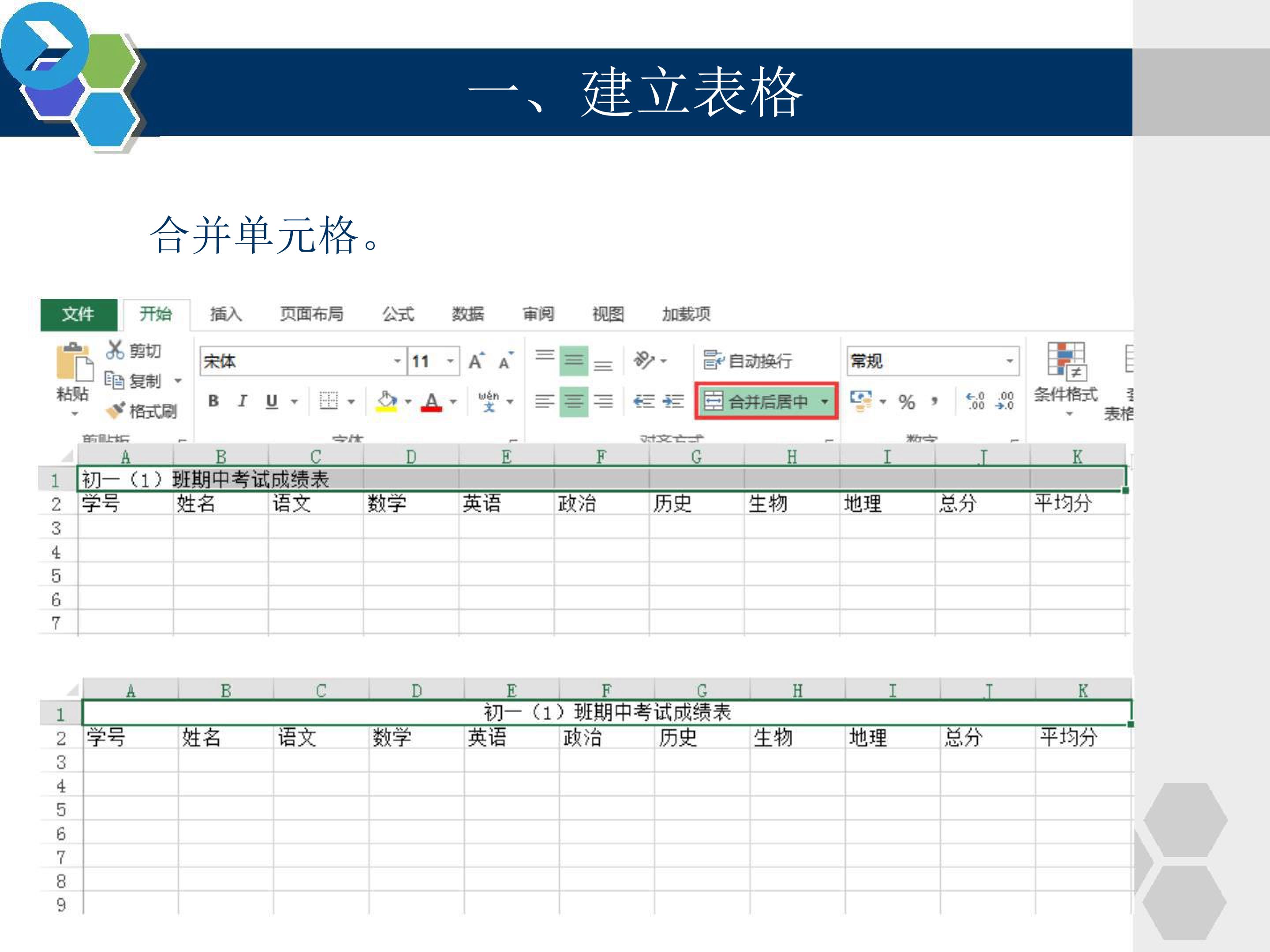
Task: Toggle middle vertical alignment
Action: click(x=574, y=361)
